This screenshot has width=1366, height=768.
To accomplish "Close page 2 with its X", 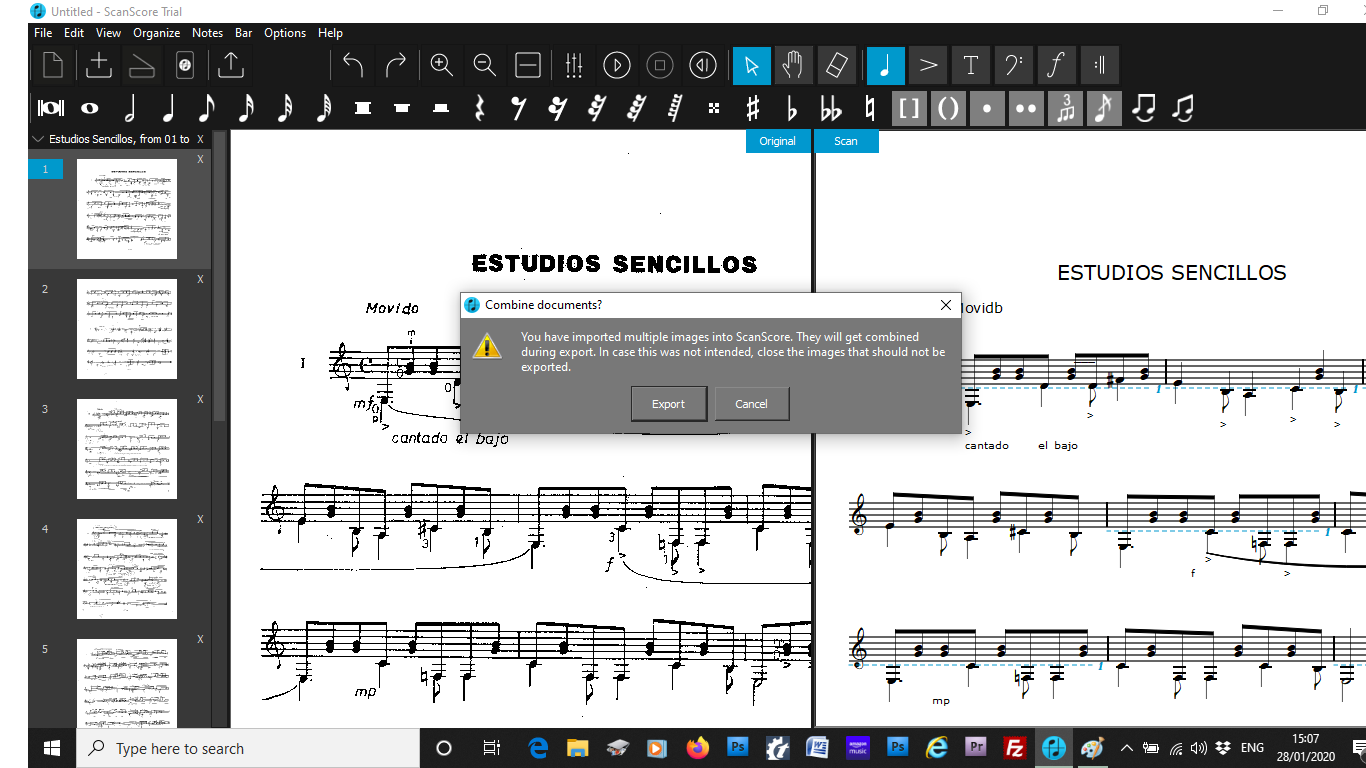I will [x=200, y=279].
